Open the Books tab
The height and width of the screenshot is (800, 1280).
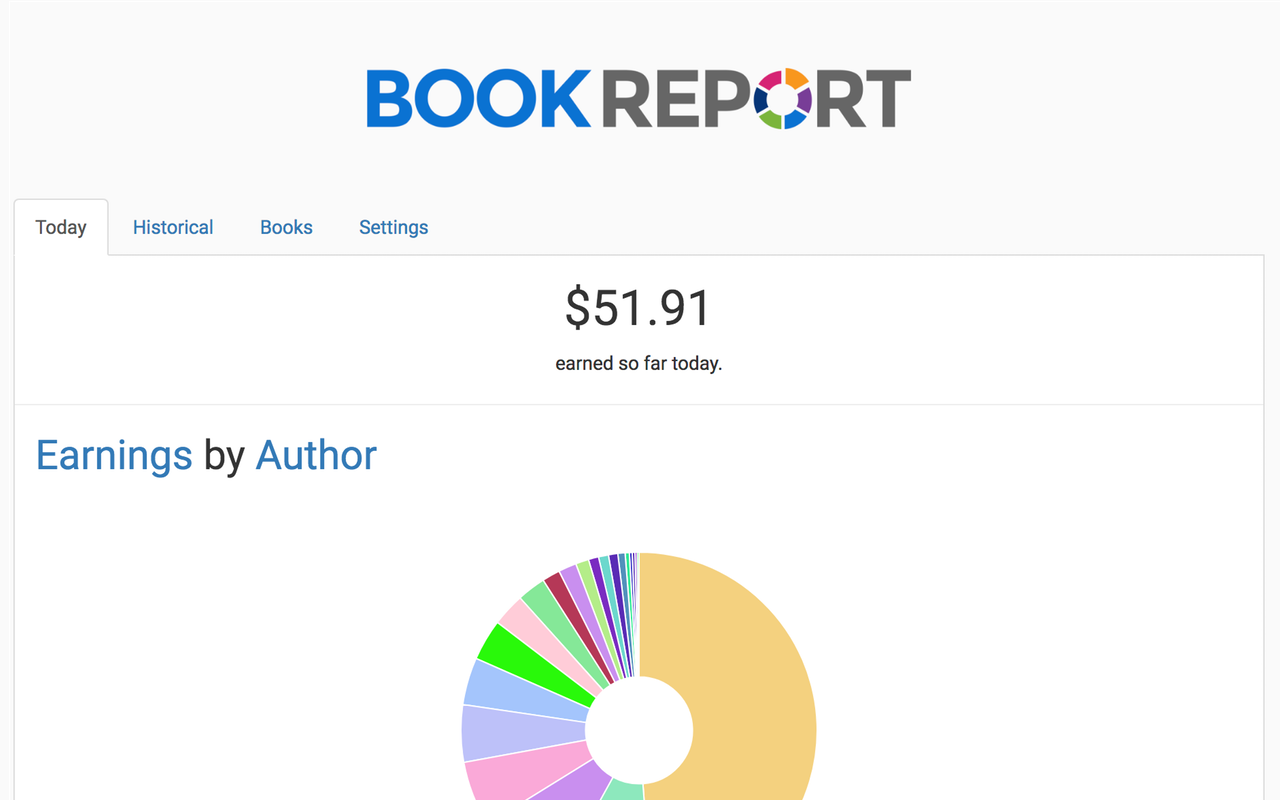click(x=286, y=227)
